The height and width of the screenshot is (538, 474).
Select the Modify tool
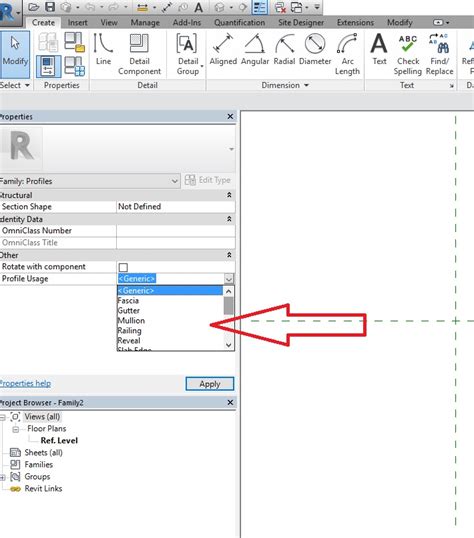[15, 54]
